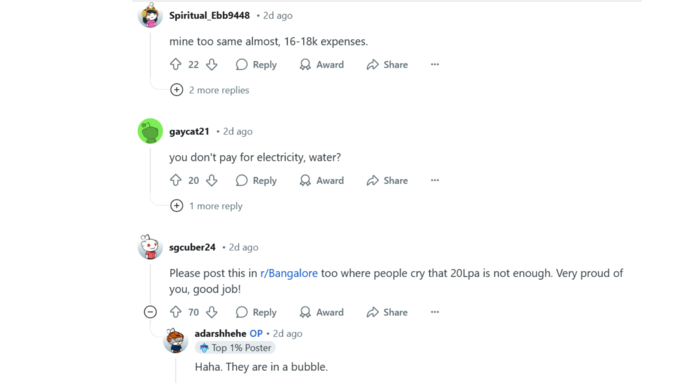
Task: Open three-dot menu on sgcuber24's comment
Action: [x=435, y=312]
